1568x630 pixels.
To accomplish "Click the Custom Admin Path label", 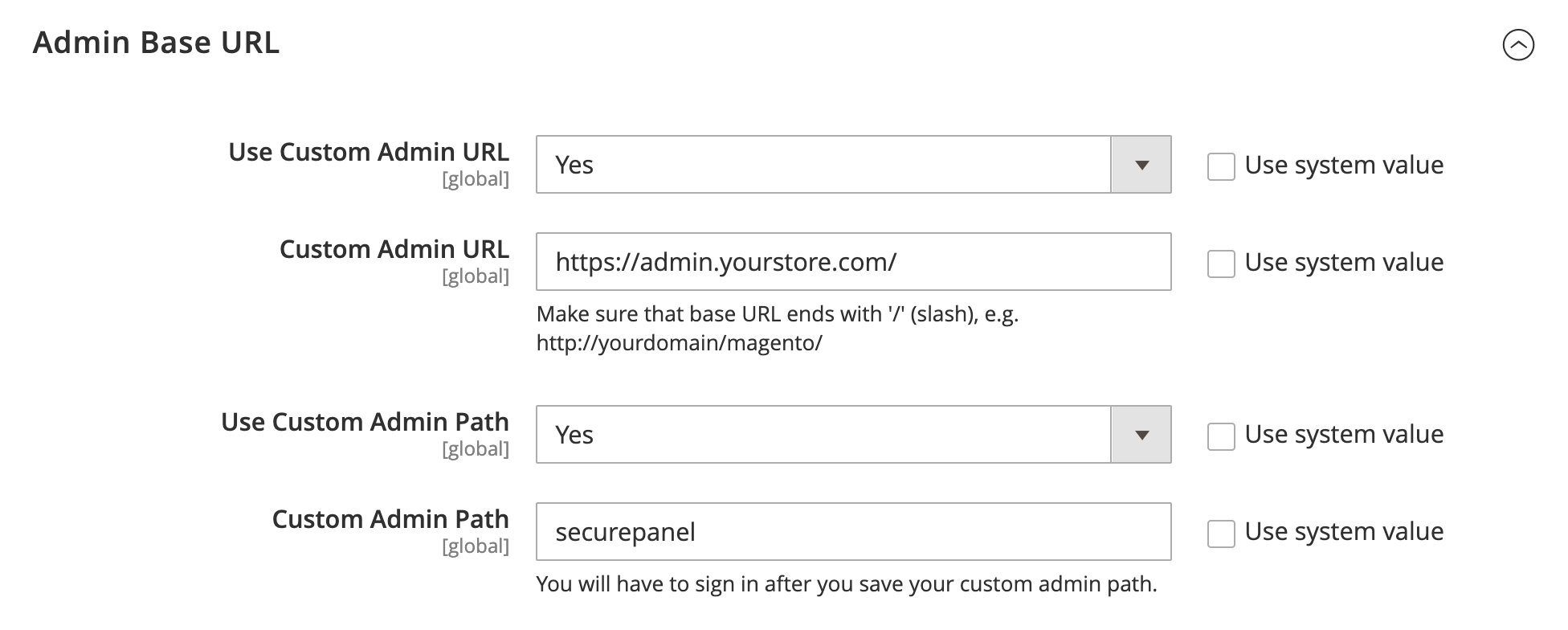I will tap(390, 519).
